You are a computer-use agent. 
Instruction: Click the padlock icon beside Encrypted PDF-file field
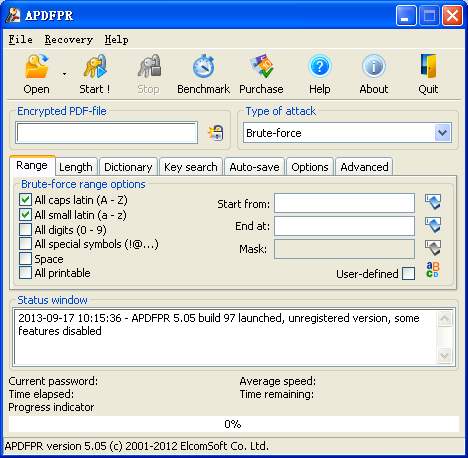[216, 133]
